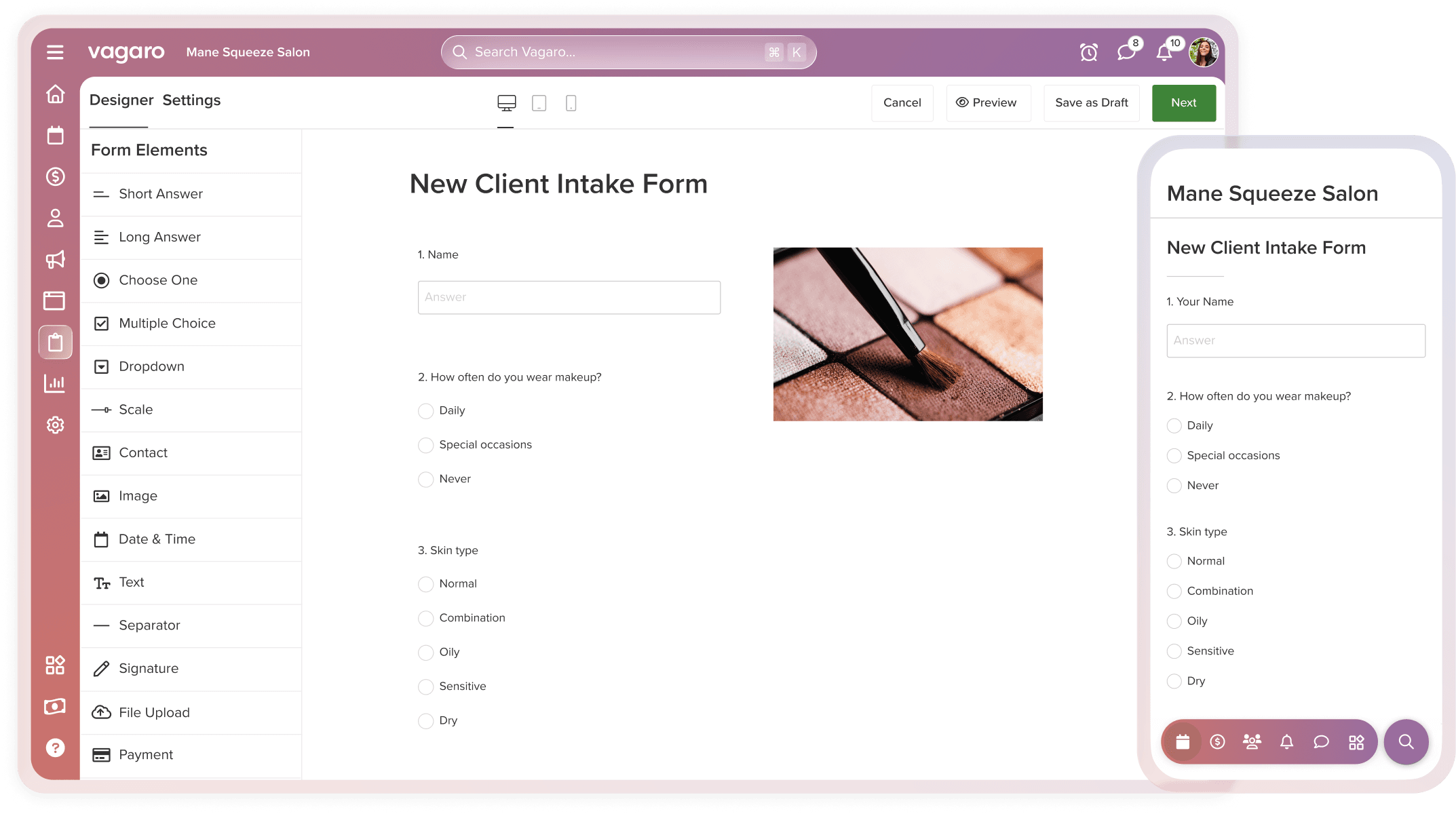The width and height of the screenshot is (1456, 814).
Task: Switch to desktop preview mode
Action: tap(505, 102)
